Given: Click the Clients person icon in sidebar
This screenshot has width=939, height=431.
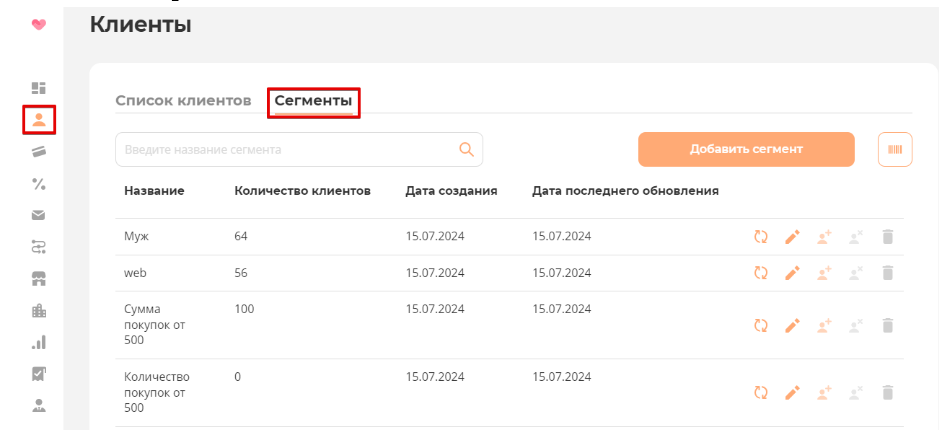Looking at the screenshot, I should coord(39,120).
